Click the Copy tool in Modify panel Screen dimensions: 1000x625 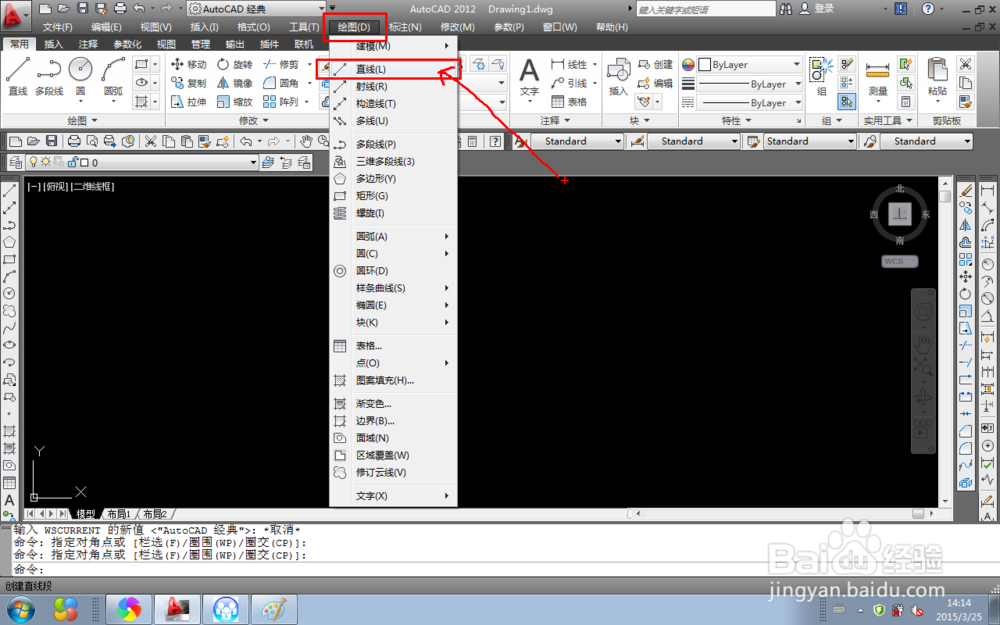point(188,83)
